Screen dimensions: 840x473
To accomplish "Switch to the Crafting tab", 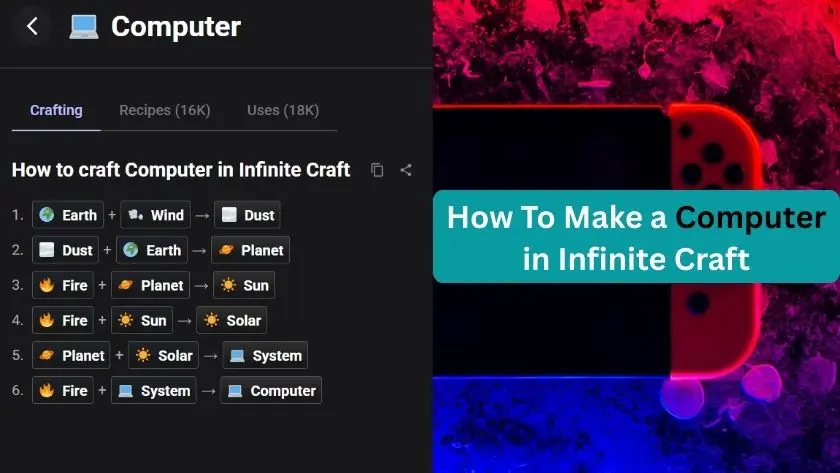I will (x=56, y=110).
